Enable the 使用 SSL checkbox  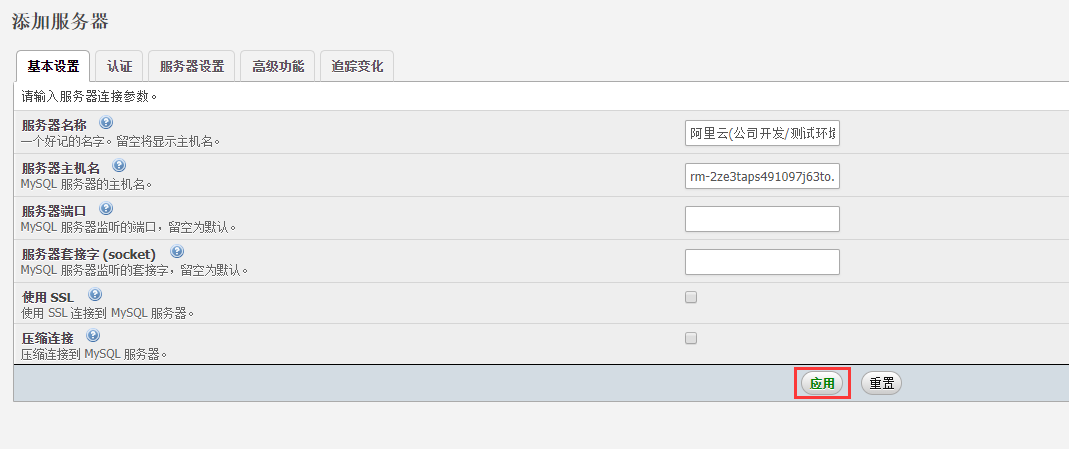[x=691, y=297]
